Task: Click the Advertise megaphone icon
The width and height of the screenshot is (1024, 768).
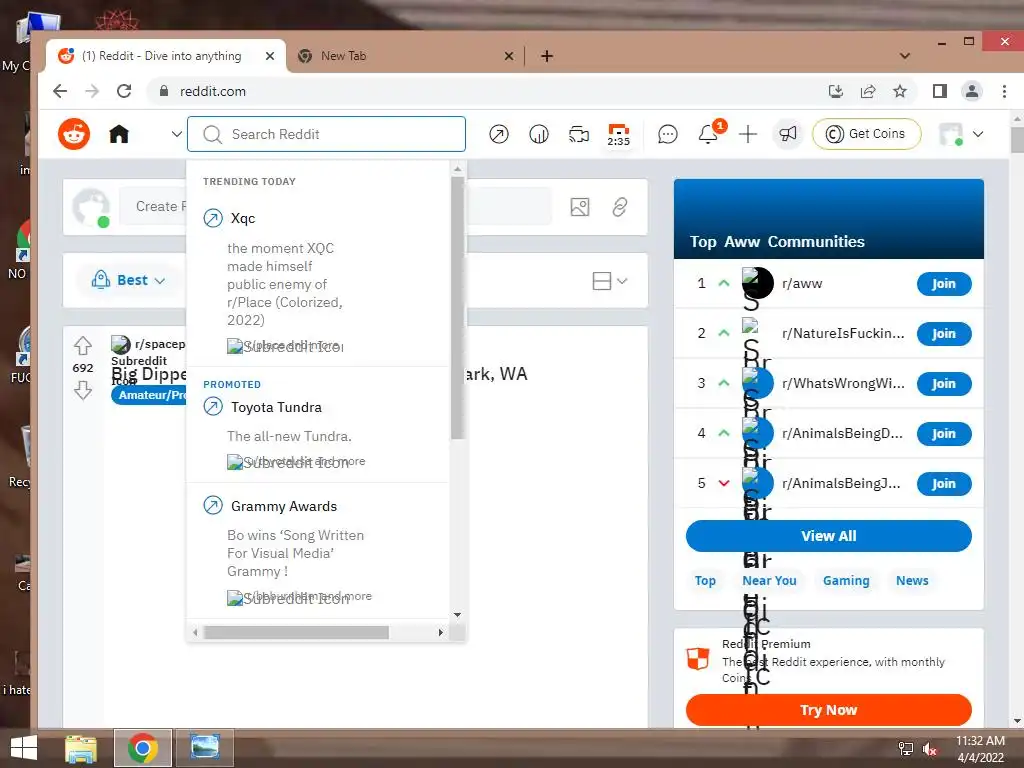Action: tap(788, 134)
